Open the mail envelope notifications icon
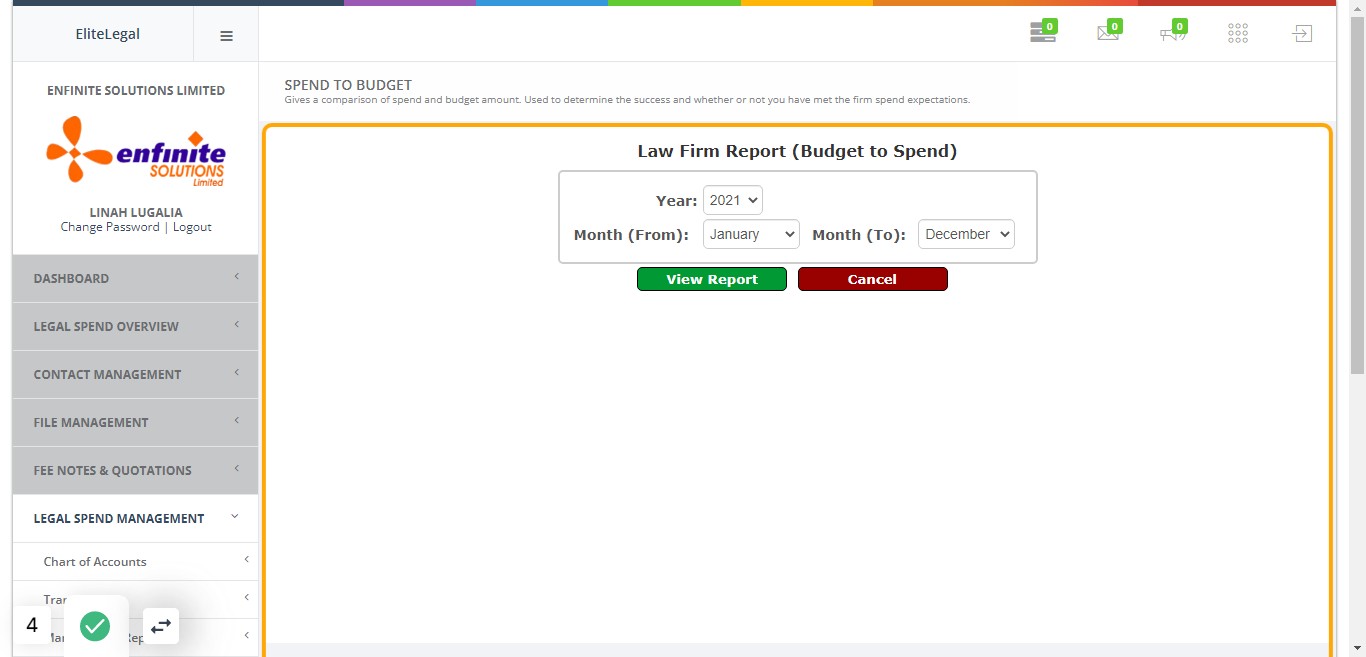 pos(1108,33)
